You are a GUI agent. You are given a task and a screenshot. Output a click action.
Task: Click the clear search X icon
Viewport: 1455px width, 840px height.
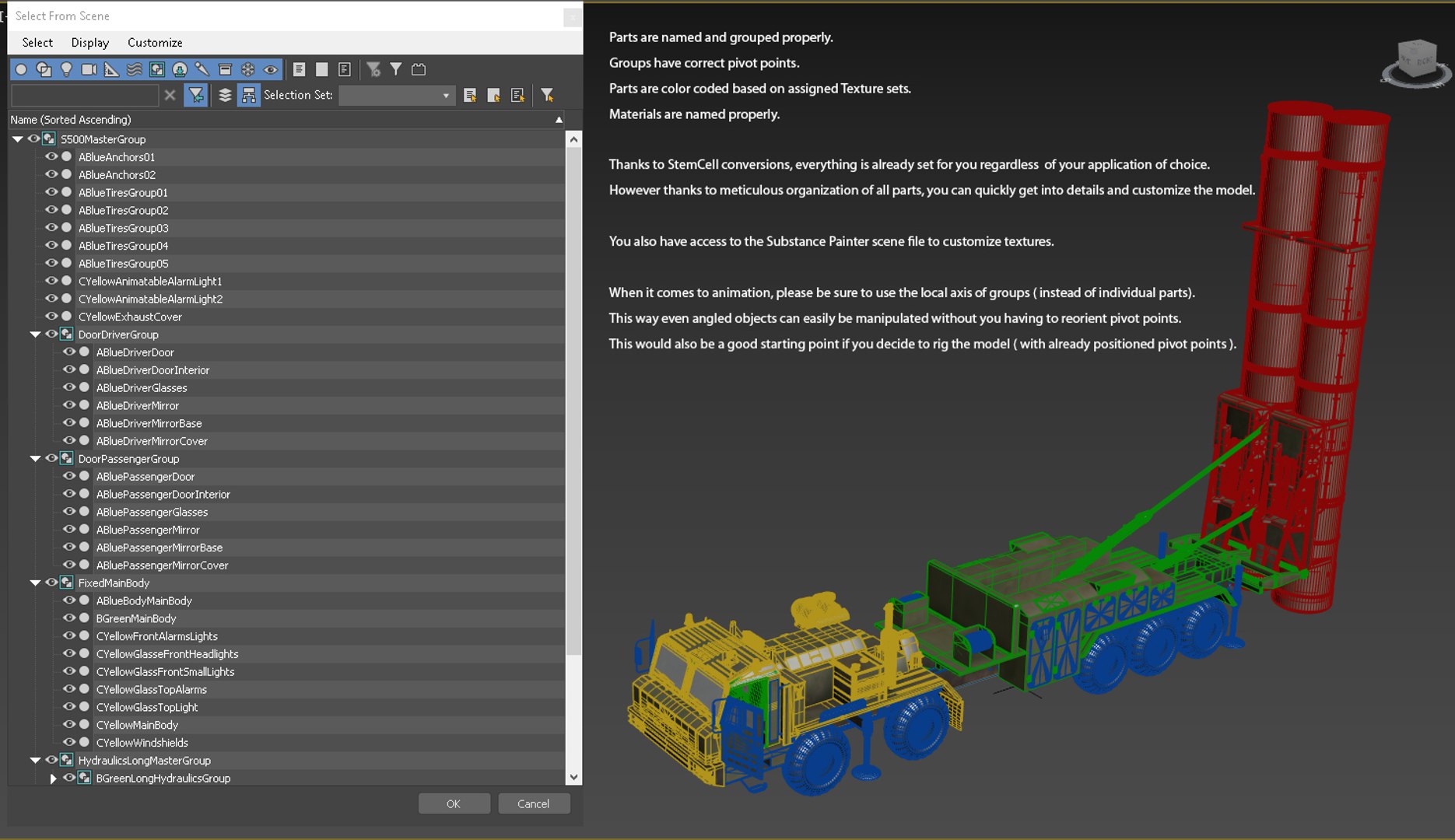[x=170, y=95]
